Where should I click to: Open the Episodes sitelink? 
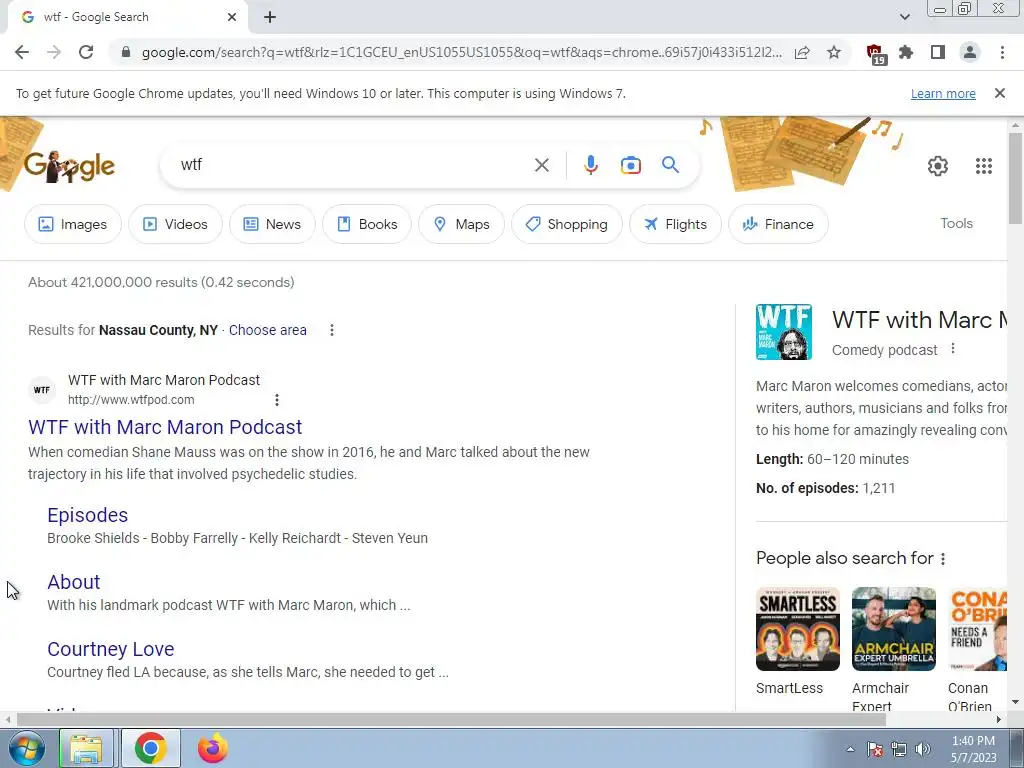(x=88, y=515)
